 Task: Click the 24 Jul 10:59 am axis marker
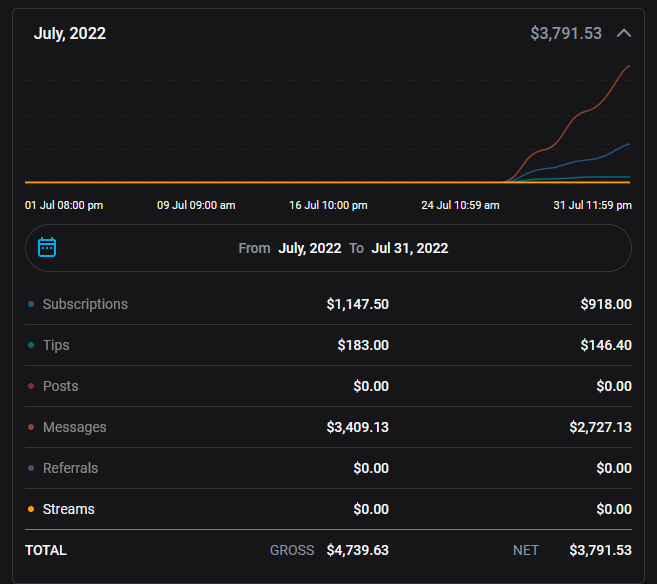[x=460, y=205]
